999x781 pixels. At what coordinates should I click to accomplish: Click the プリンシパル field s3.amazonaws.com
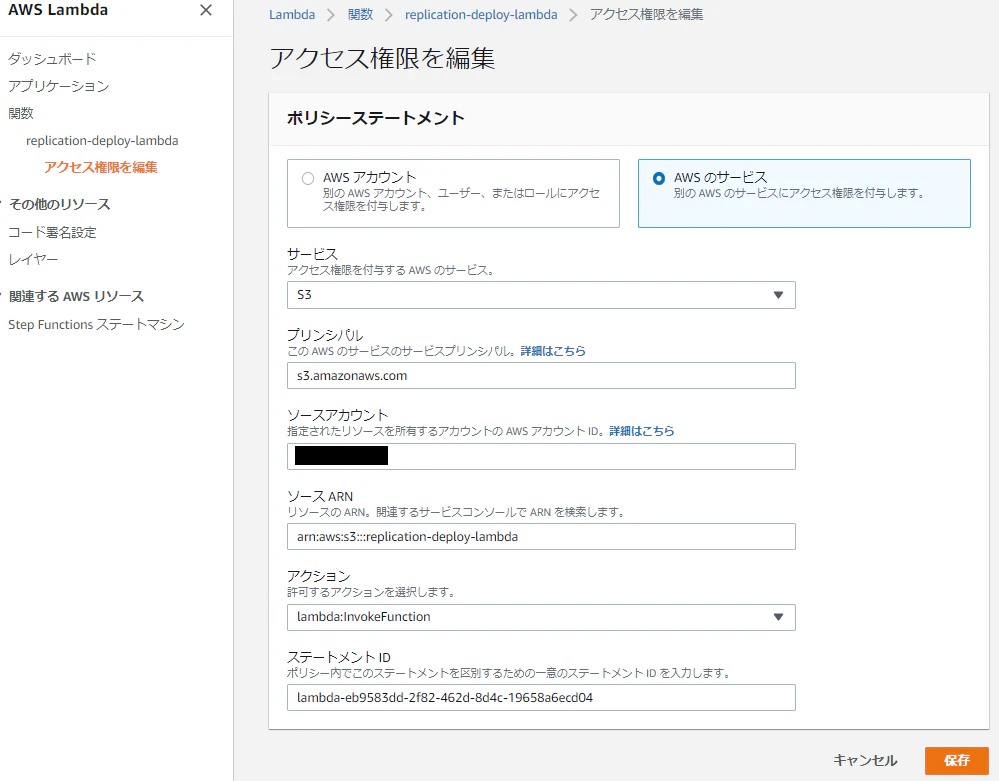point(541,376)
